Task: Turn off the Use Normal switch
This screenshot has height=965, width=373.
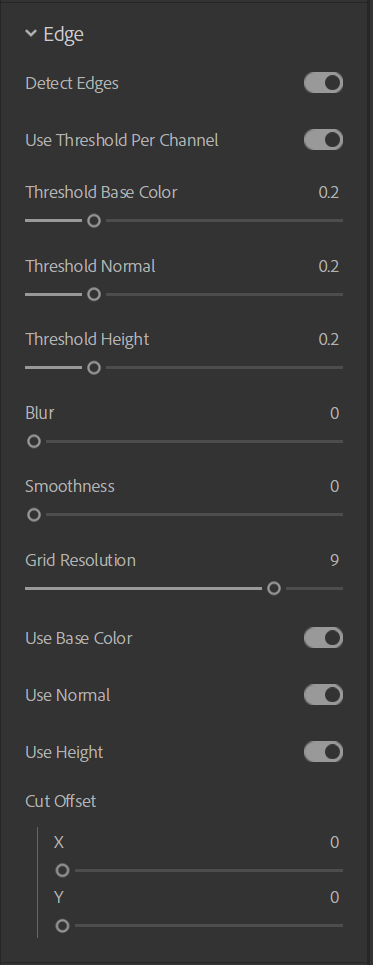Action: pos(323,695)
